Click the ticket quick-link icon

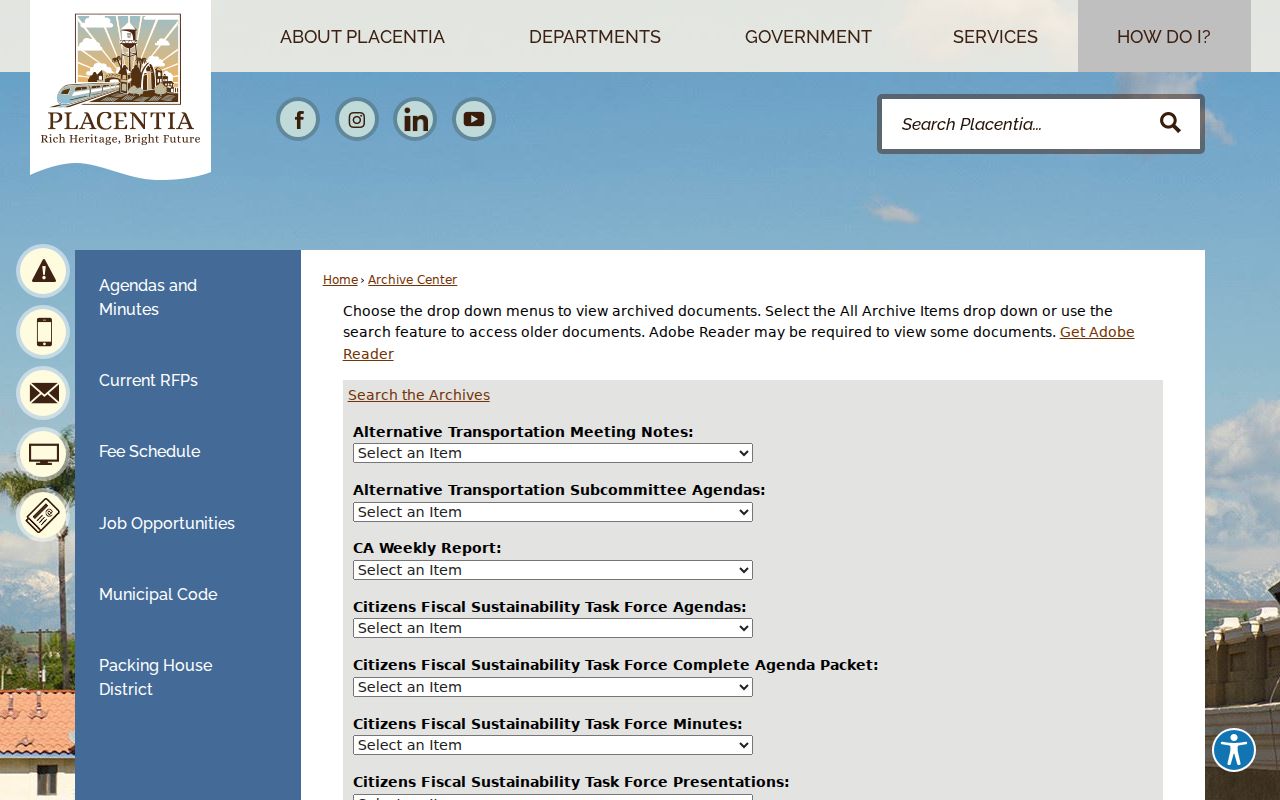(43, 516)
